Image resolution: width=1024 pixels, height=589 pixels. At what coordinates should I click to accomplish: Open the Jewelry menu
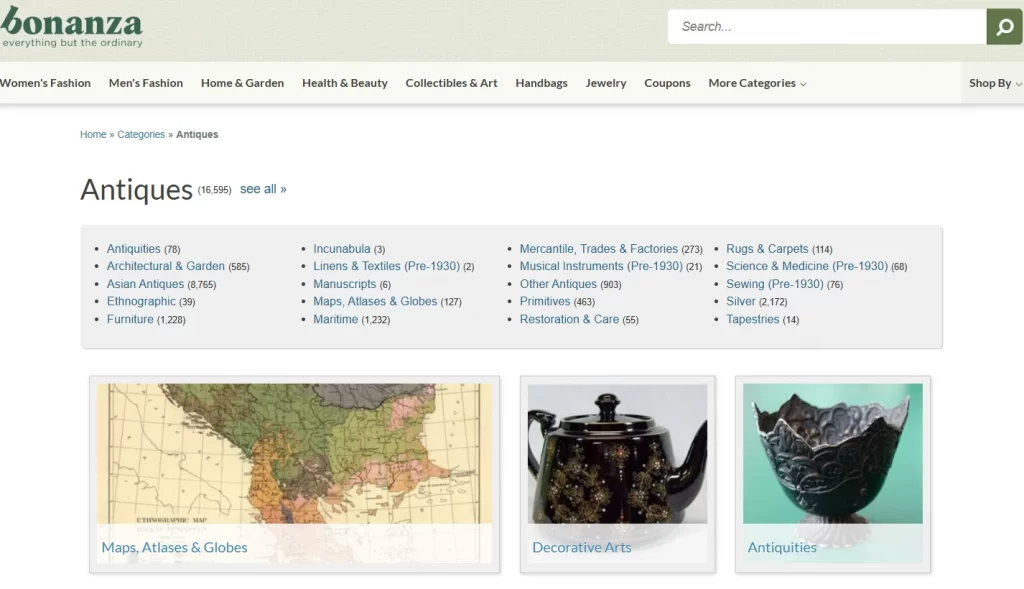[x=605, y=83]
